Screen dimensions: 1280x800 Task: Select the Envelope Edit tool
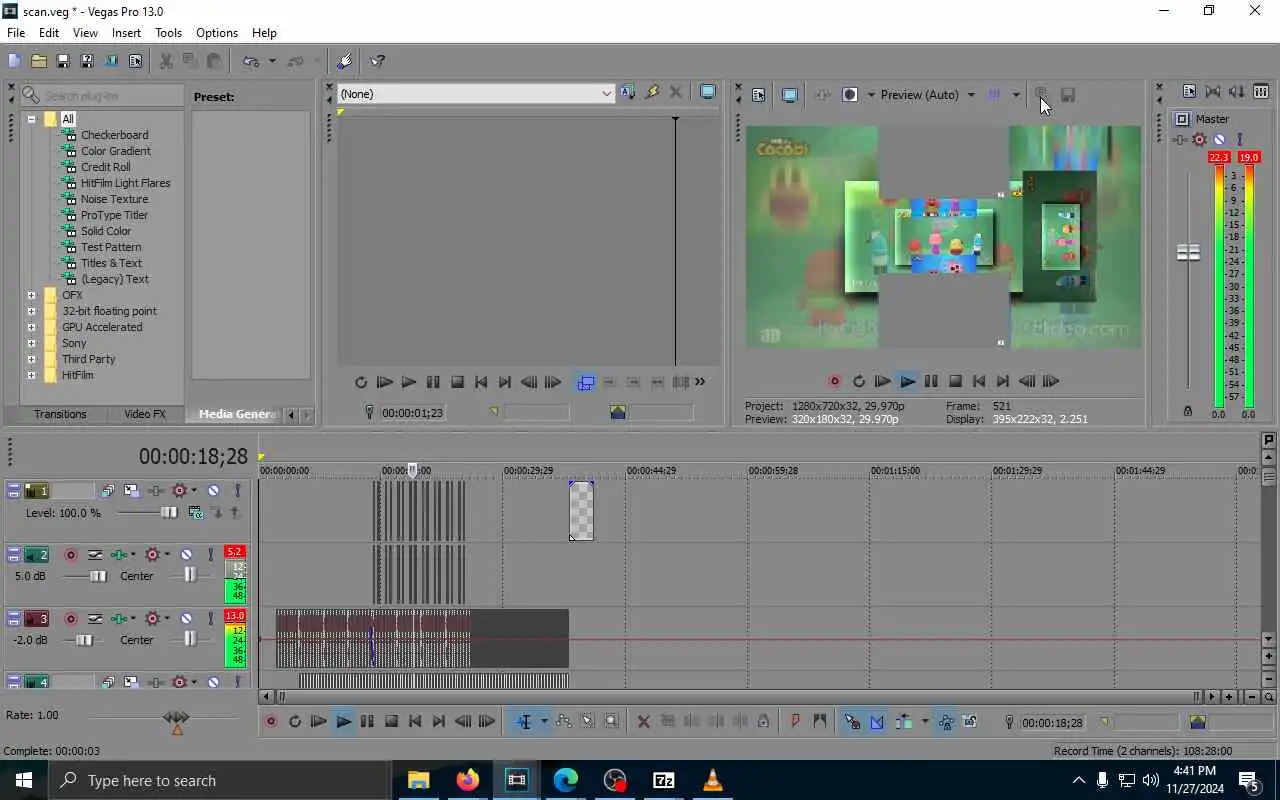[564, 721]
